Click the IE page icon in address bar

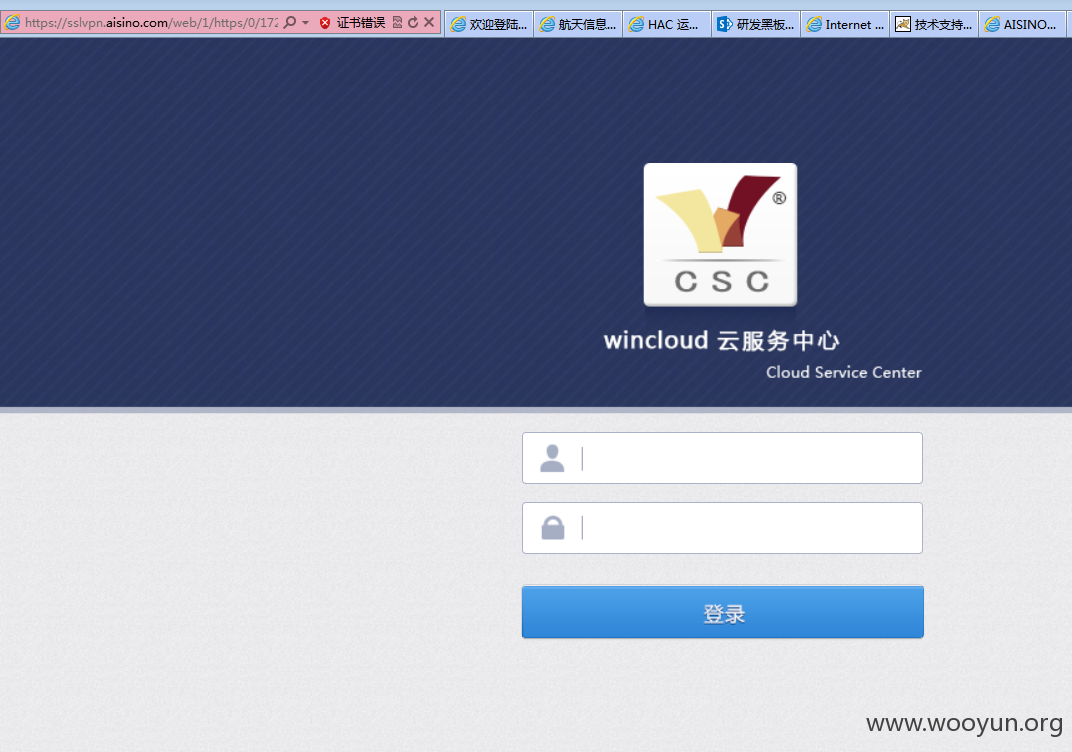(12, 23)
